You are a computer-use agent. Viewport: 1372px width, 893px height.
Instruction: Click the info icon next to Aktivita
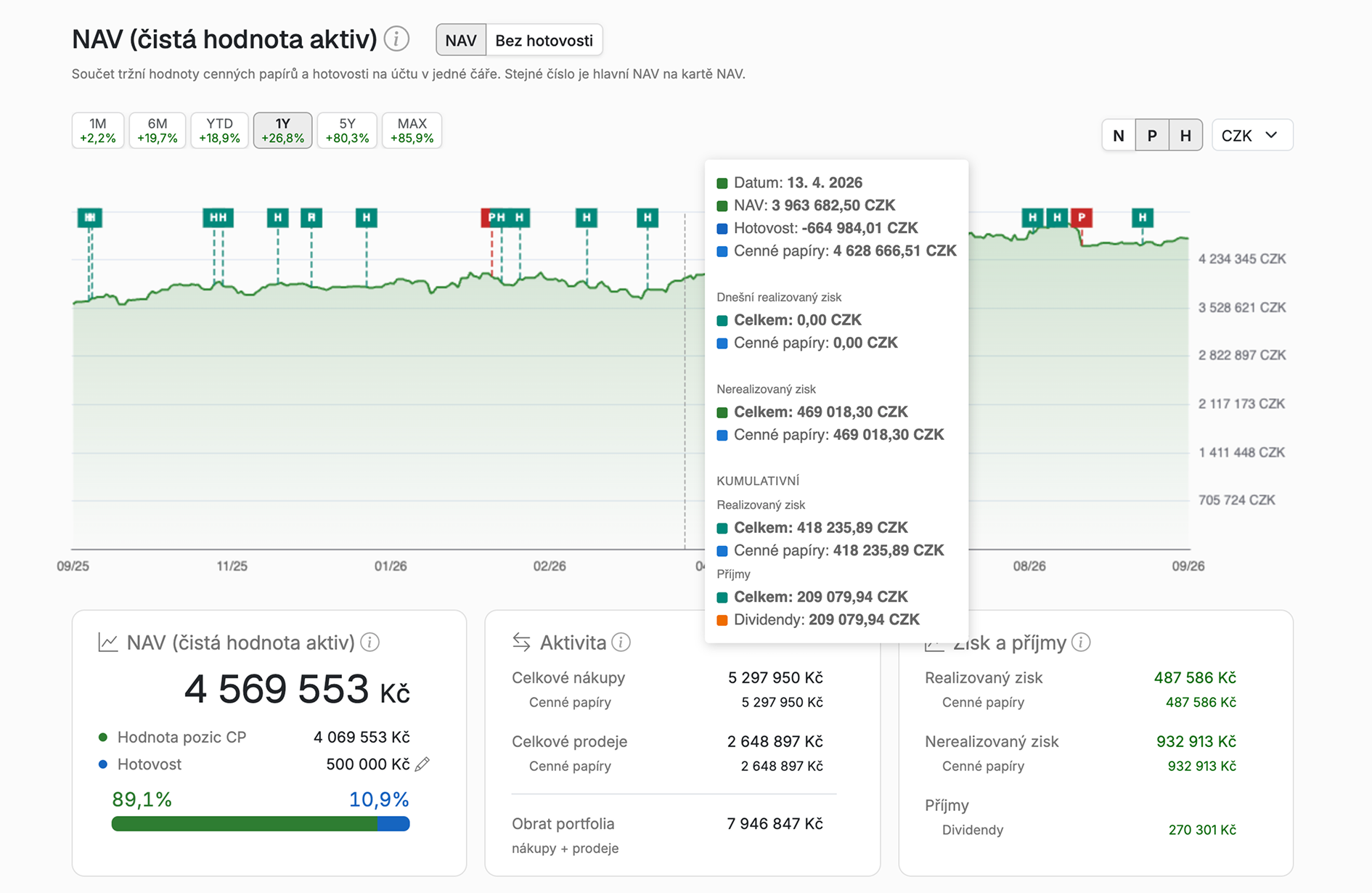click(x=621, y=643)
